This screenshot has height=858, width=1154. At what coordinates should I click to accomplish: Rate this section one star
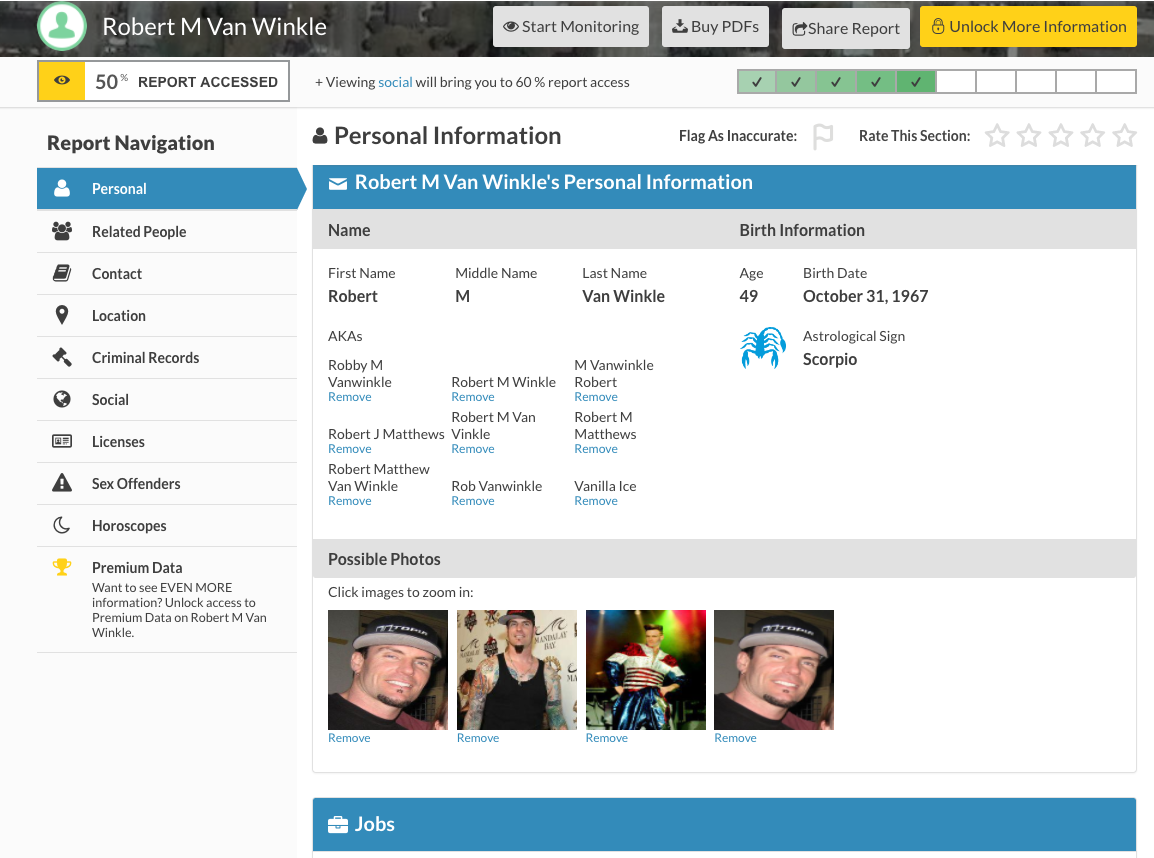coord(997,136)
